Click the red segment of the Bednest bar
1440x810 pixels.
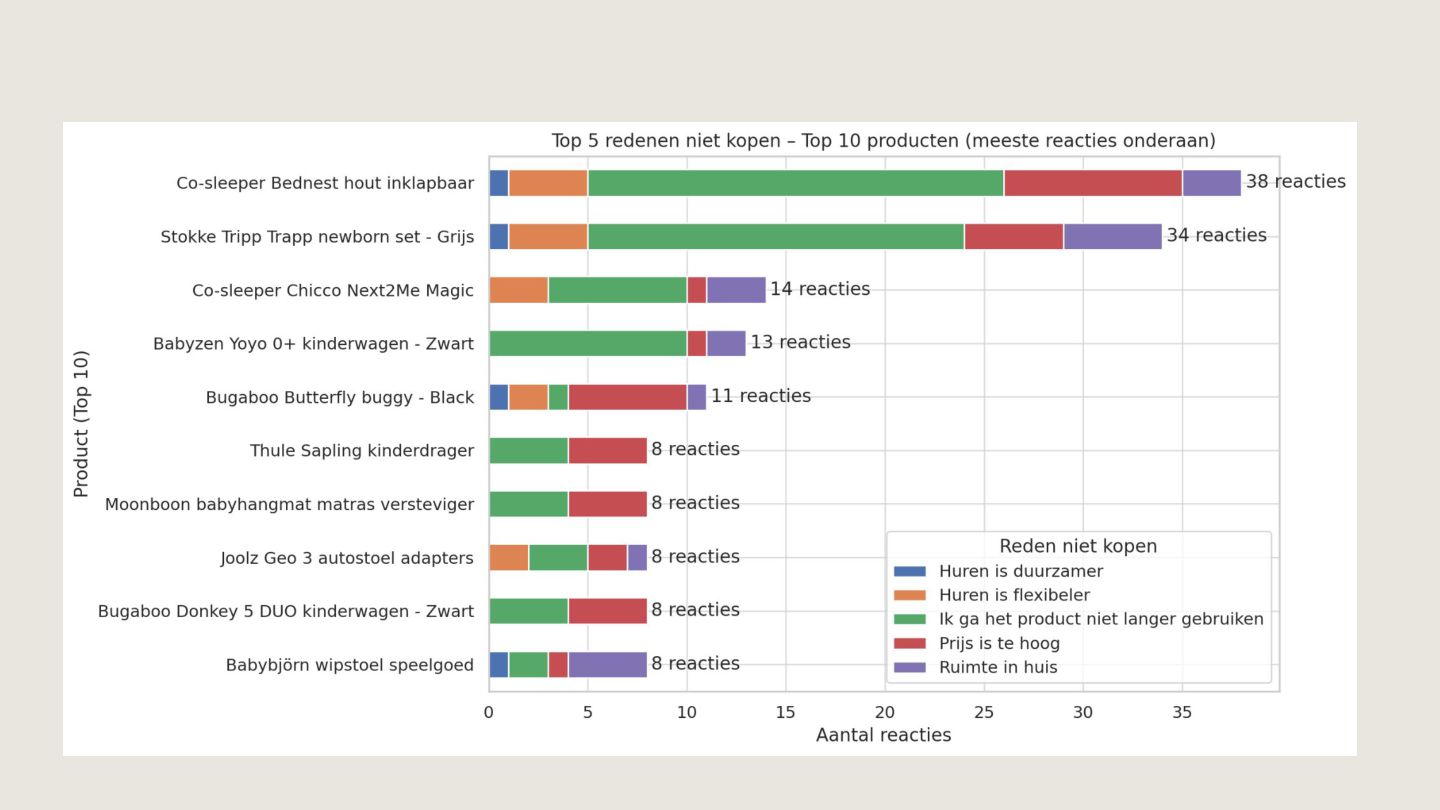[x=1093, y=183]
